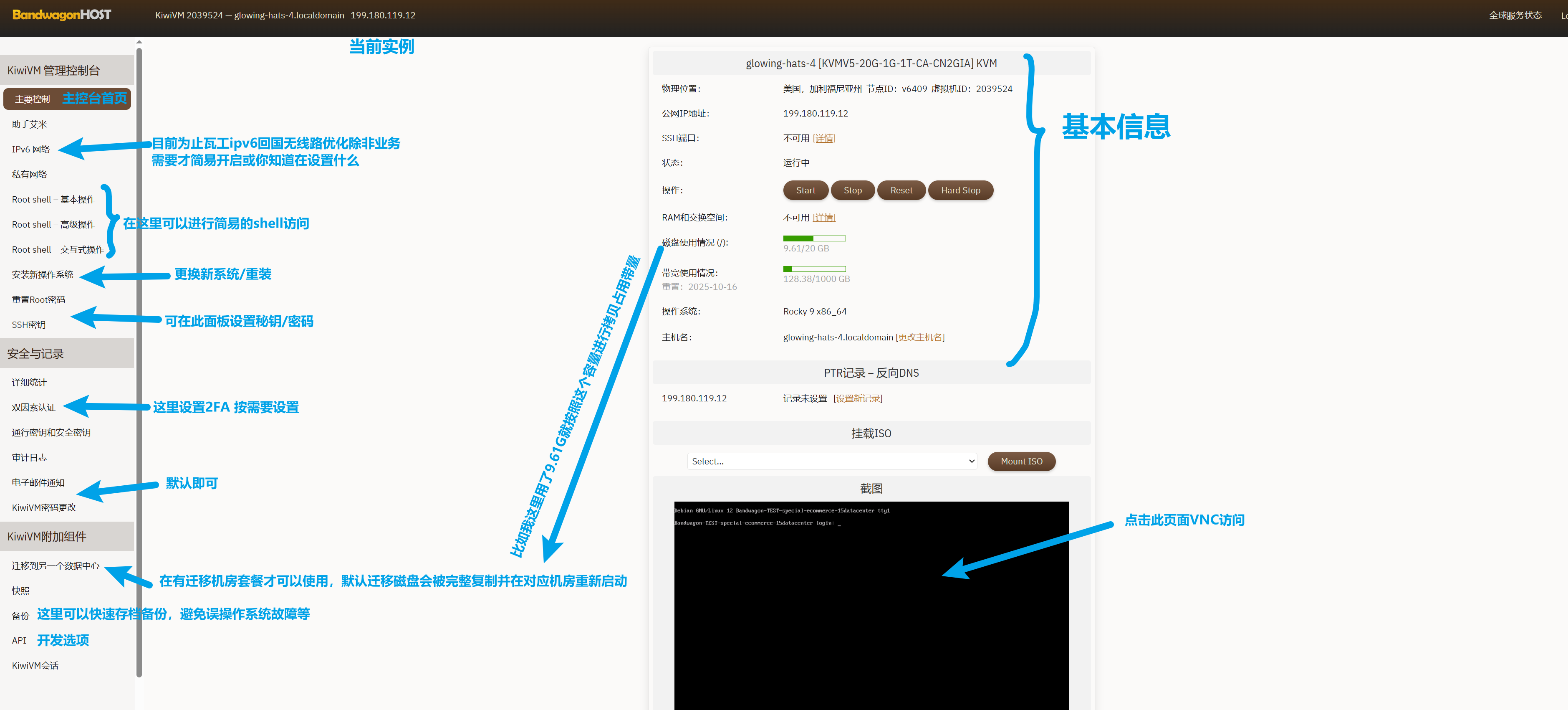Open IPv6 网络 settings
The width and height of the screenshot is (1568, 710).
(x=31, y=149)
